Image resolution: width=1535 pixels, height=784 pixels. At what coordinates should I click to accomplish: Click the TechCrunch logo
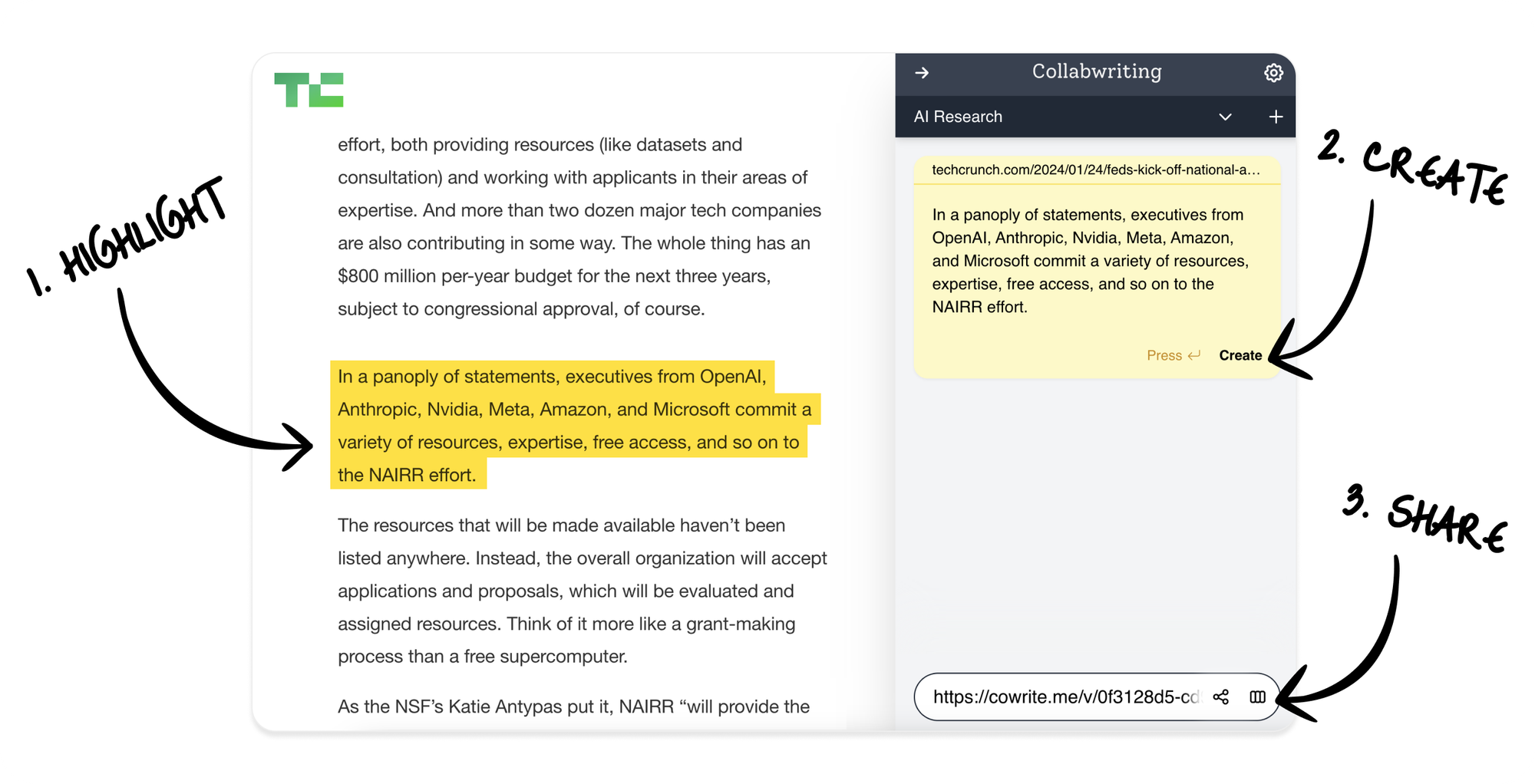click(309, 90)
